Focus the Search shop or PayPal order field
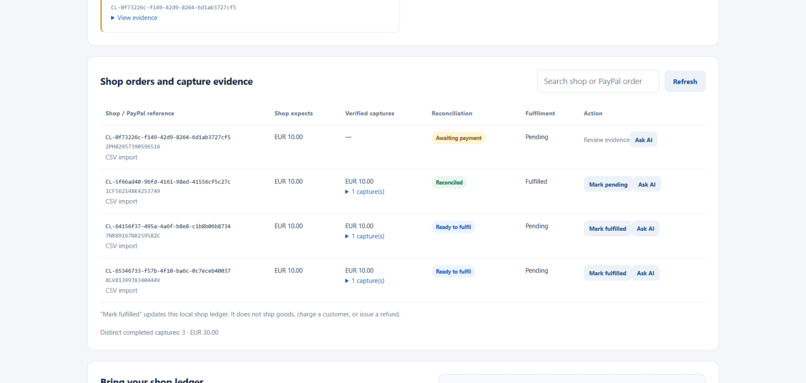This screenshot has height=383, width=806. tap(598, 81)
